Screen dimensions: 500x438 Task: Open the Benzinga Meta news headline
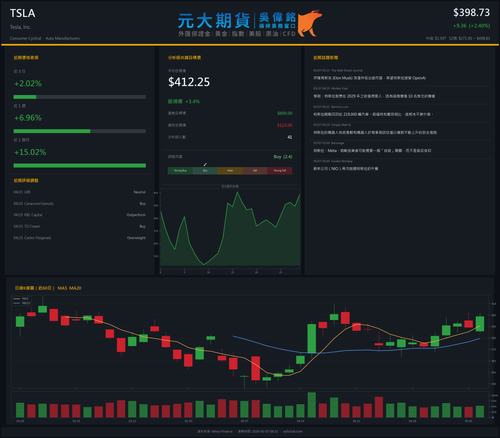coord(372,151)
